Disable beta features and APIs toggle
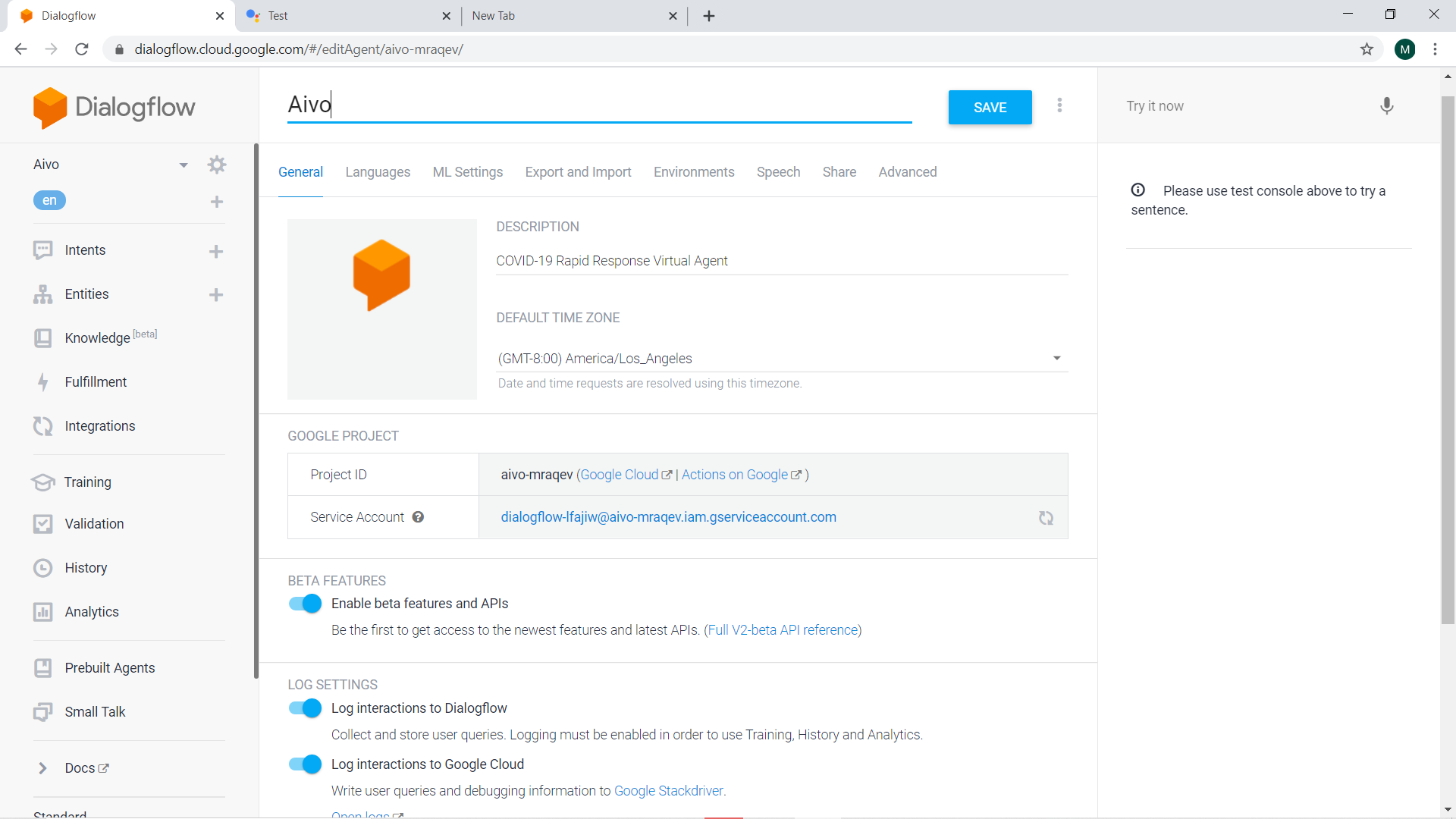1456x819 pixels. point(305,604)
